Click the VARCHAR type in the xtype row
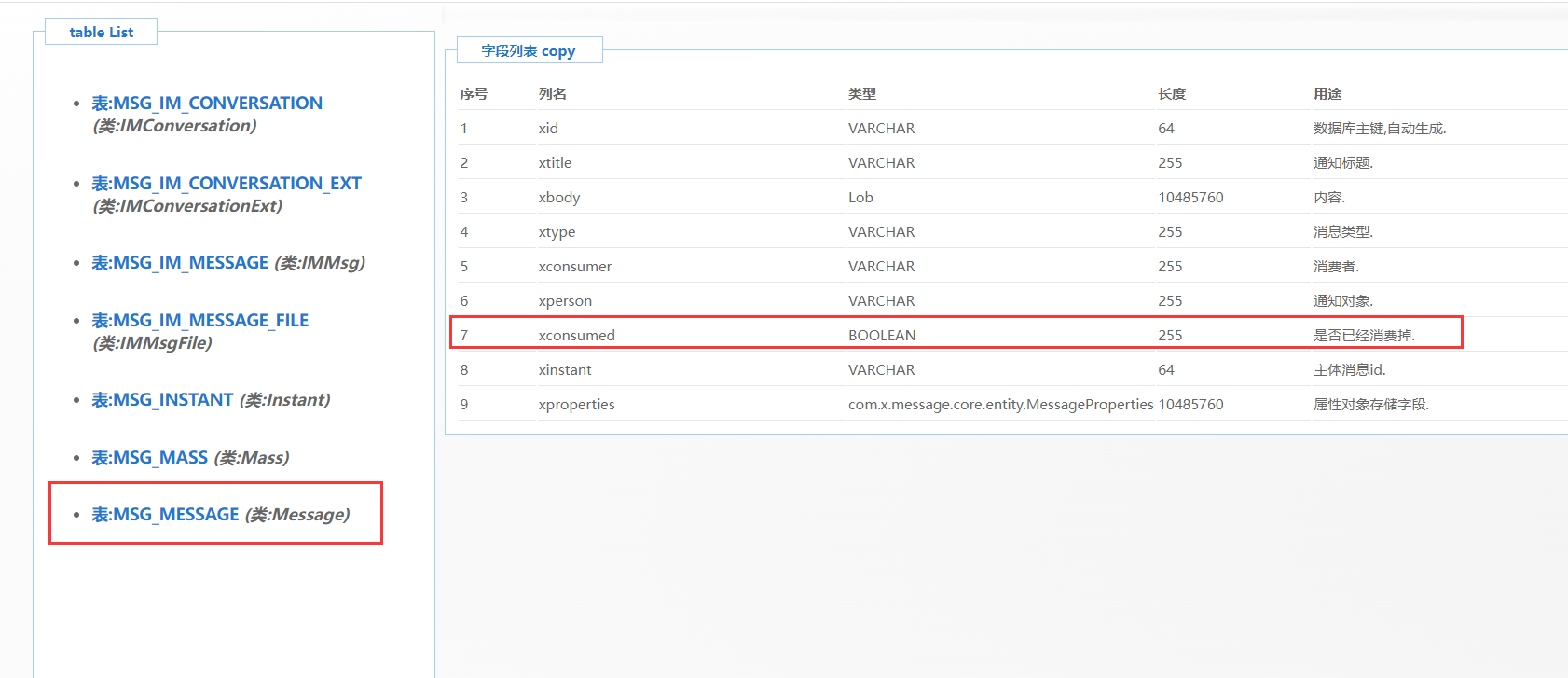 tap(882, 232)
